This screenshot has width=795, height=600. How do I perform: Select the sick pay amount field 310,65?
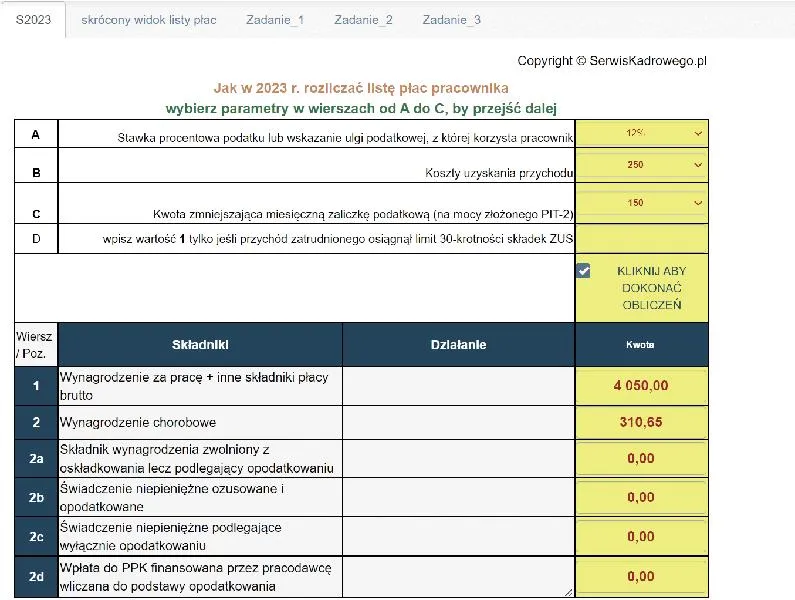(641, 422)
